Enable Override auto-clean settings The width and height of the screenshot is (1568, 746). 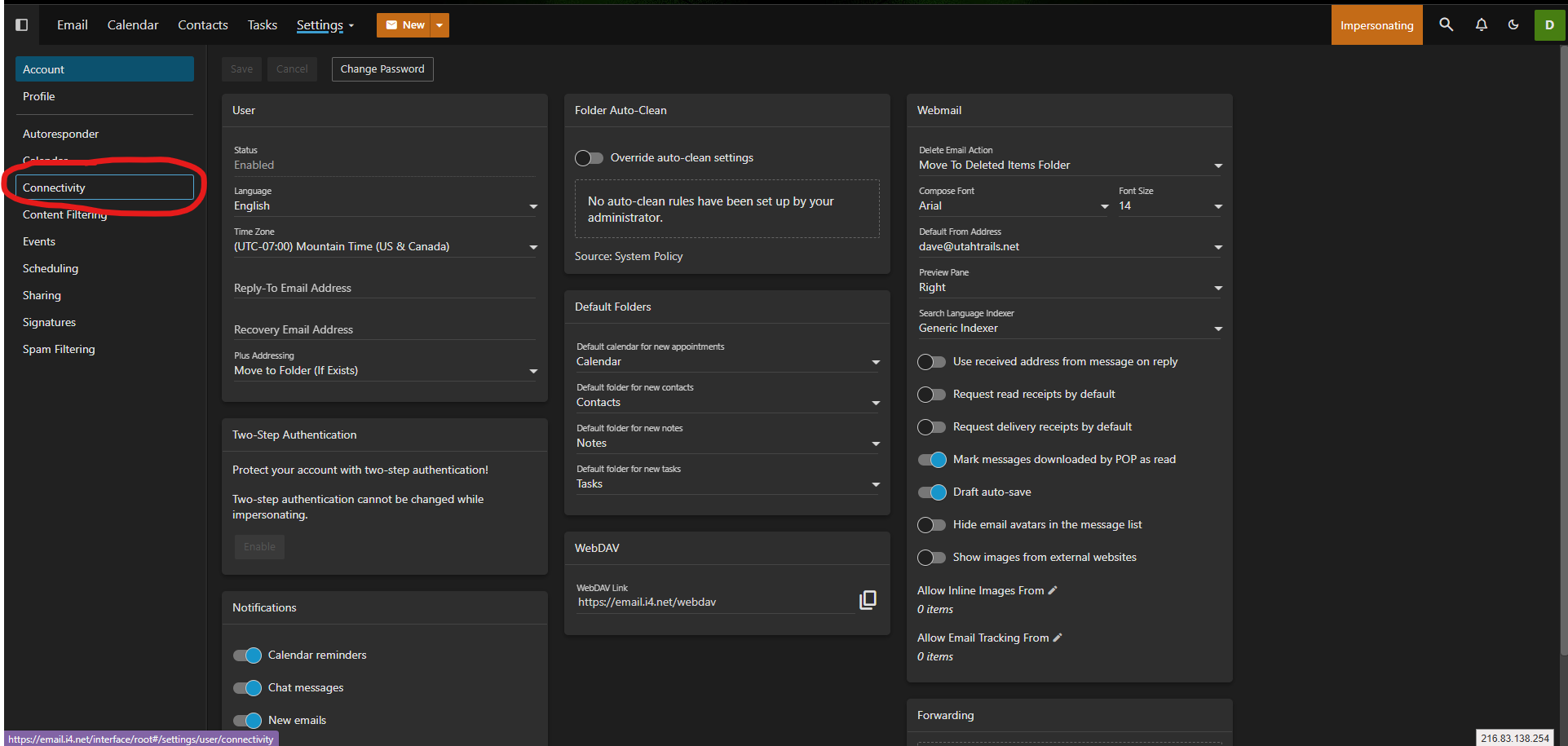[x=589, y=158]
